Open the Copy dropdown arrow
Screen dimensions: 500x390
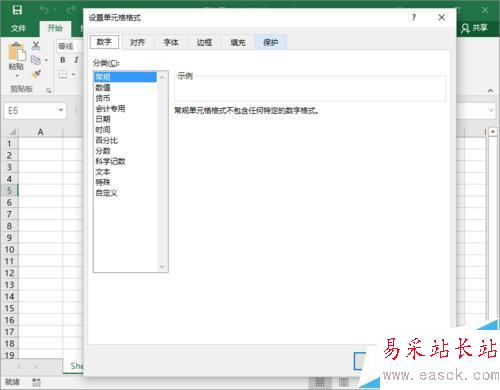[x=46, y=60]
